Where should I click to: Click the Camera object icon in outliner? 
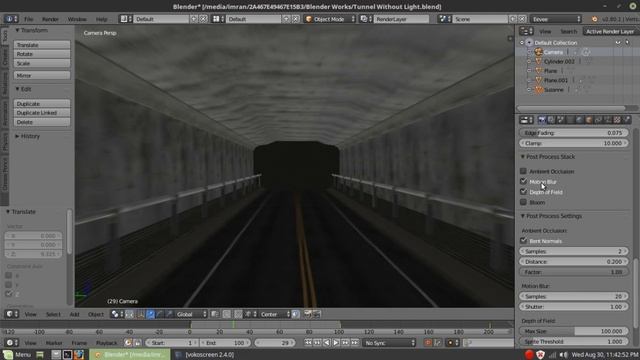point(538,52)
